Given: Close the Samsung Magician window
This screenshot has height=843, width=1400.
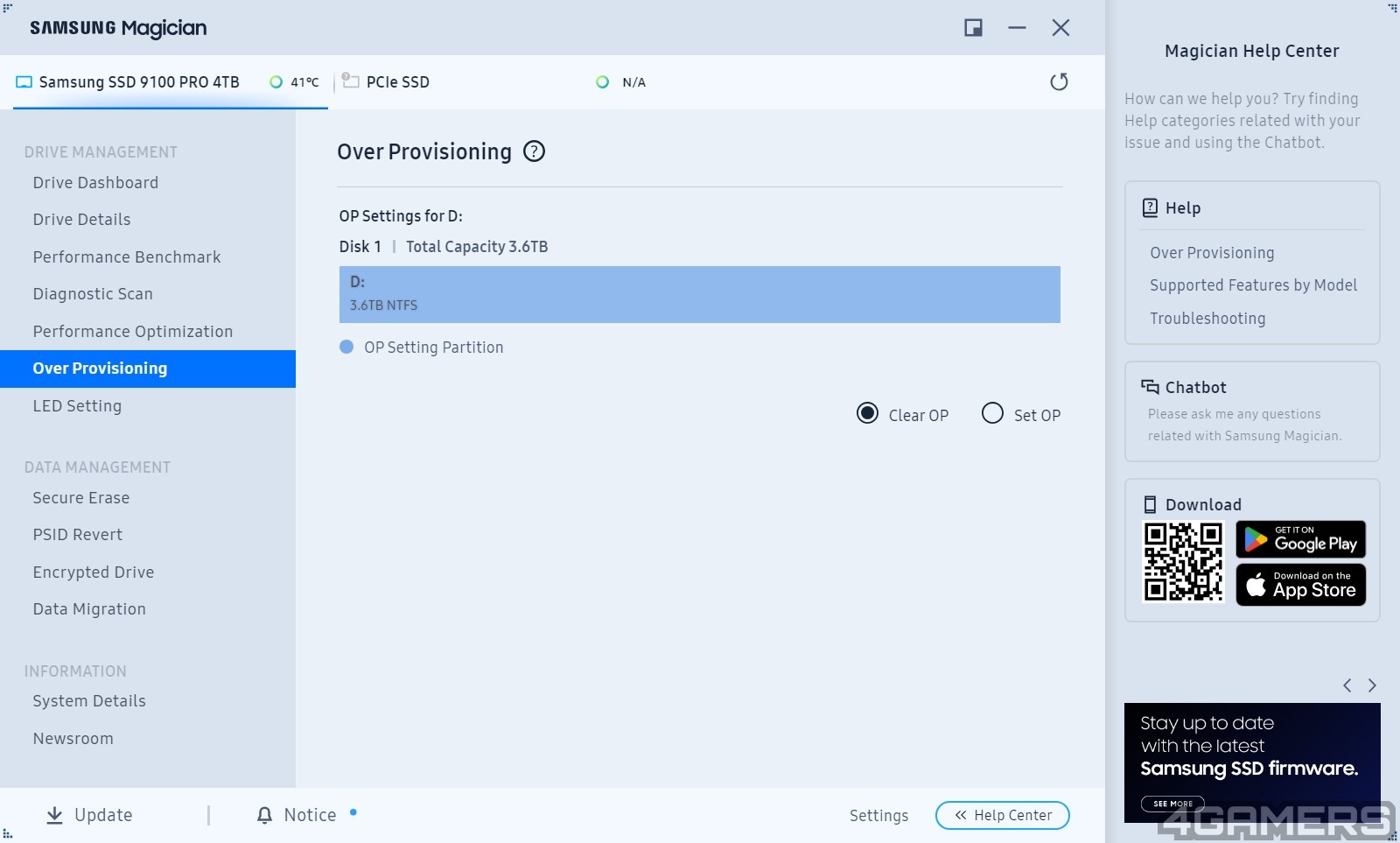Looking at the screenshot, I should (x=1060, y=28).
